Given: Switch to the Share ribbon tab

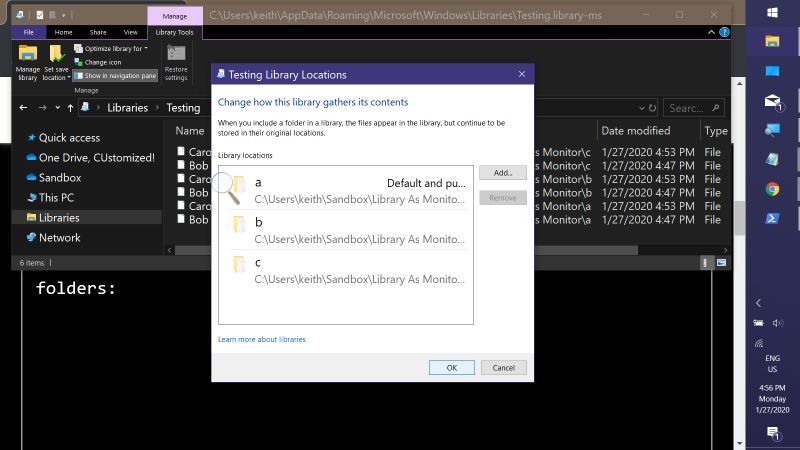Looking at the screenshot, I should (x=98, y=32).
